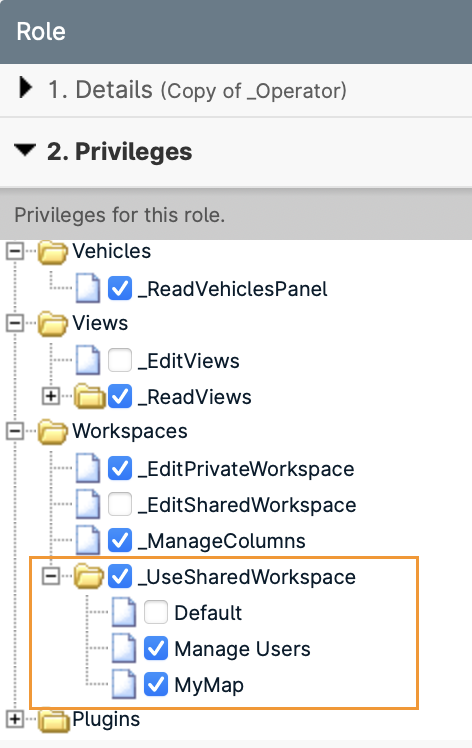Image resolution: width=472 pixels, height=748 pixels.
Task: Enable the _EditViews checkbox
Action: (x=120, y=360)
